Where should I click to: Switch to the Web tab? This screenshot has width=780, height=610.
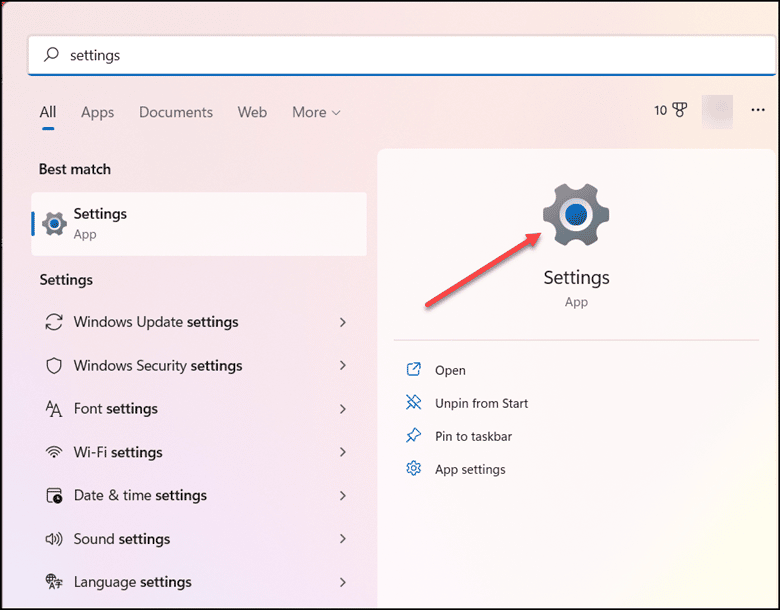(x=252, y=112)
